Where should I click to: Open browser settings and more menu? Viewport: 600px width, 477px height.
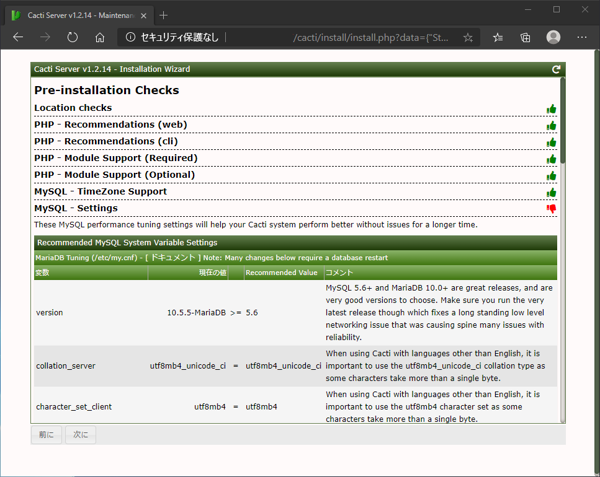(x=582, y=37)
